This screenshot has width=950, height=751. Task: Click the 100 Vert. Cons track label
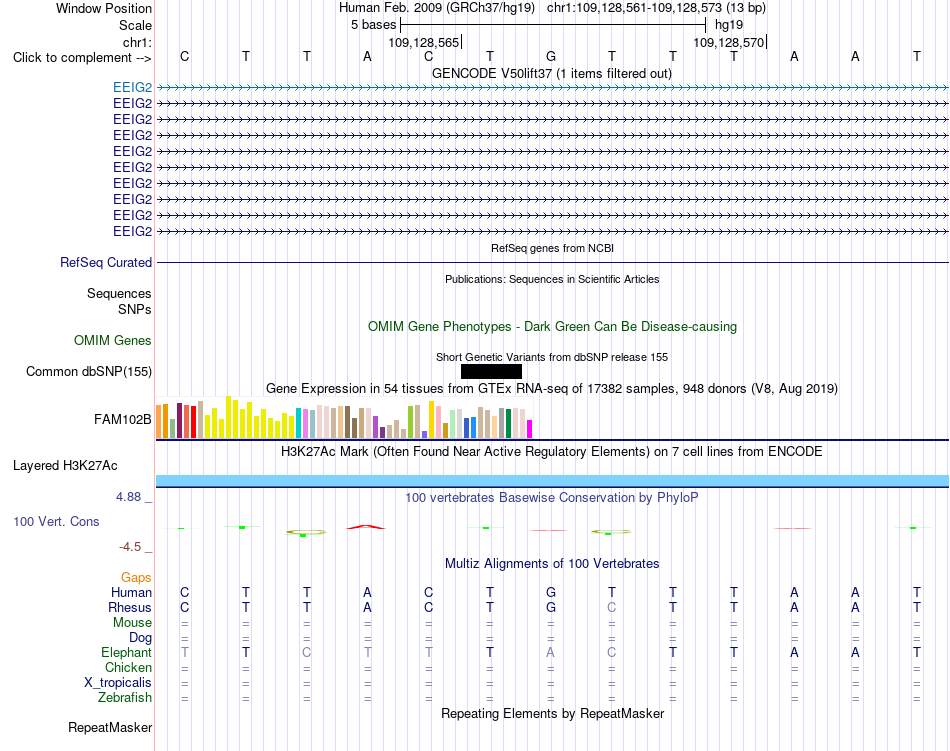coord(56,521)
